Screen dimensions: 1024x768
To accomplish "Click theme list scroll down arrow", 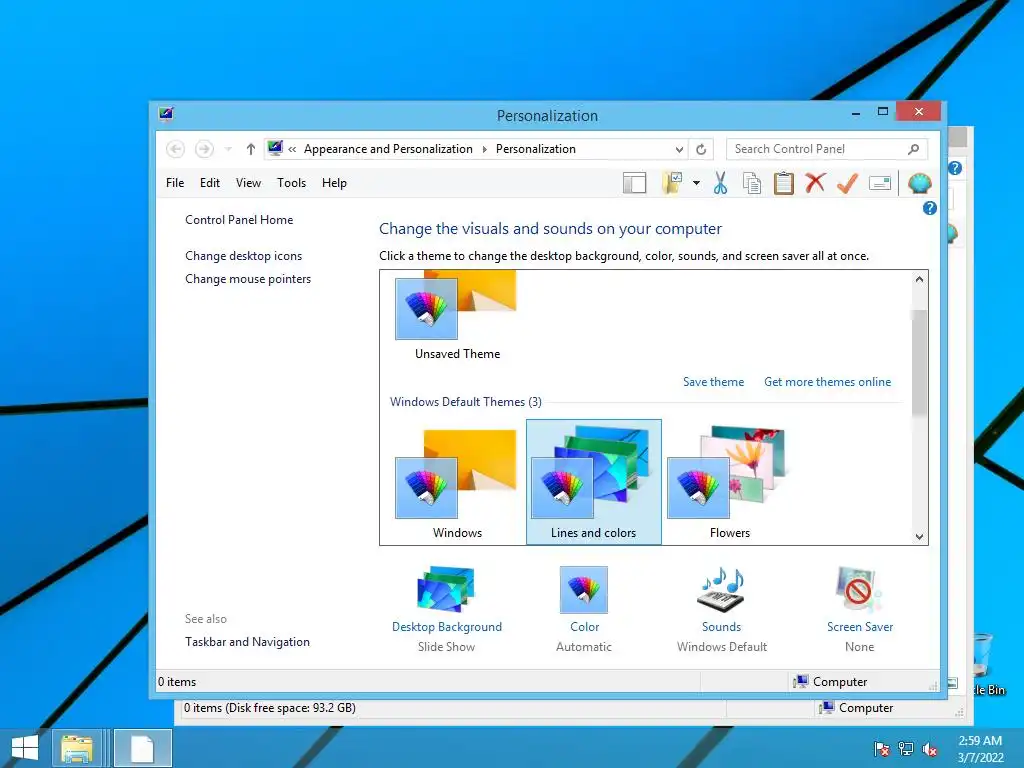I will [919, 537].
